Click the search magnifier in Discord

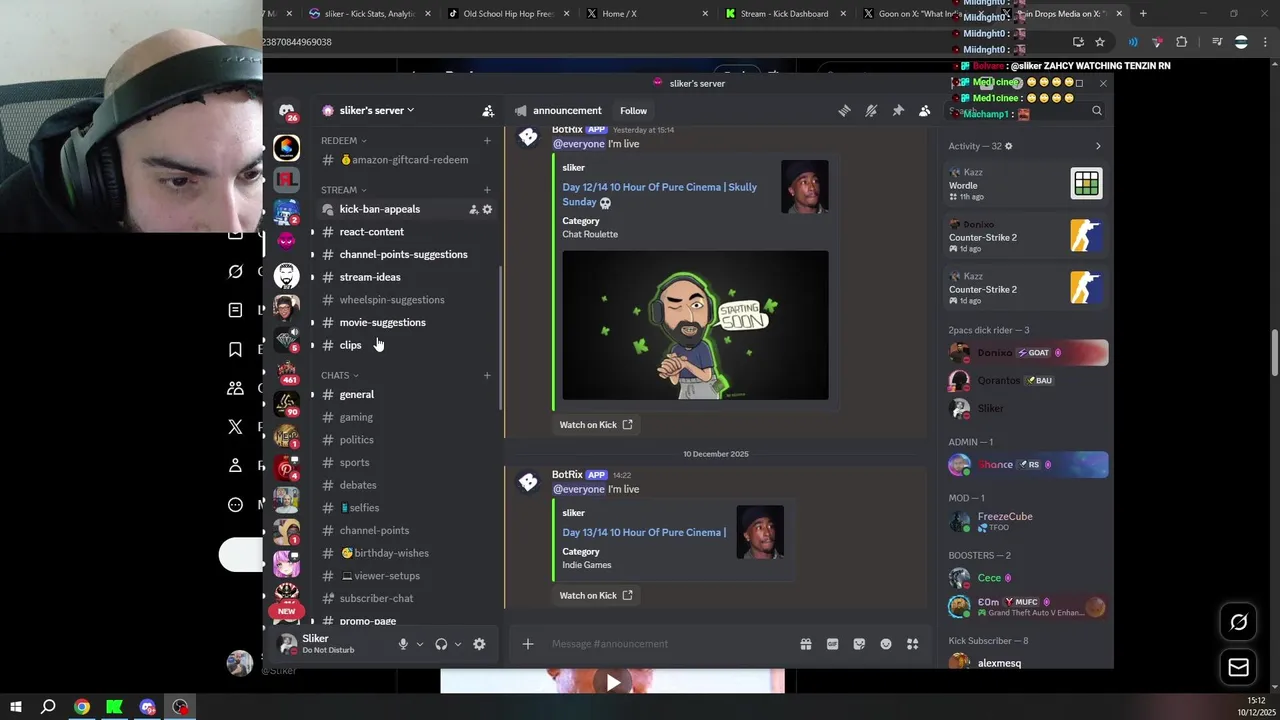[x=1097, y=111]
